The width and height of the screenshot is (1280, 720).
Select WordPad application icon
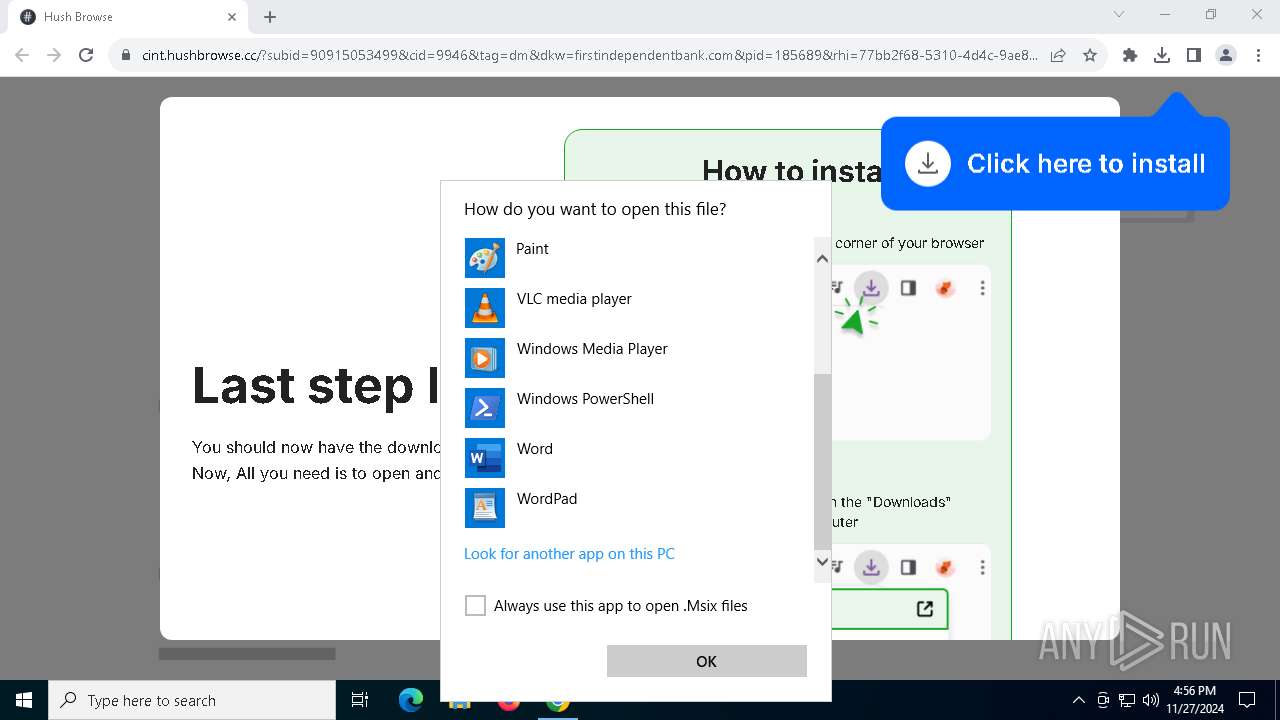coord(485,508)
